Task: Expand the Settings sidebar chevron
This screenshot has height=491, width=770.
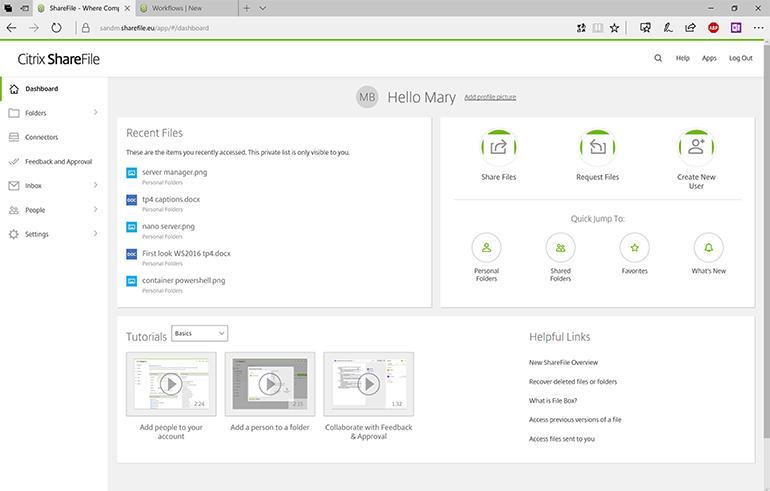Action: pyautogui.click(x=95, y=234)
